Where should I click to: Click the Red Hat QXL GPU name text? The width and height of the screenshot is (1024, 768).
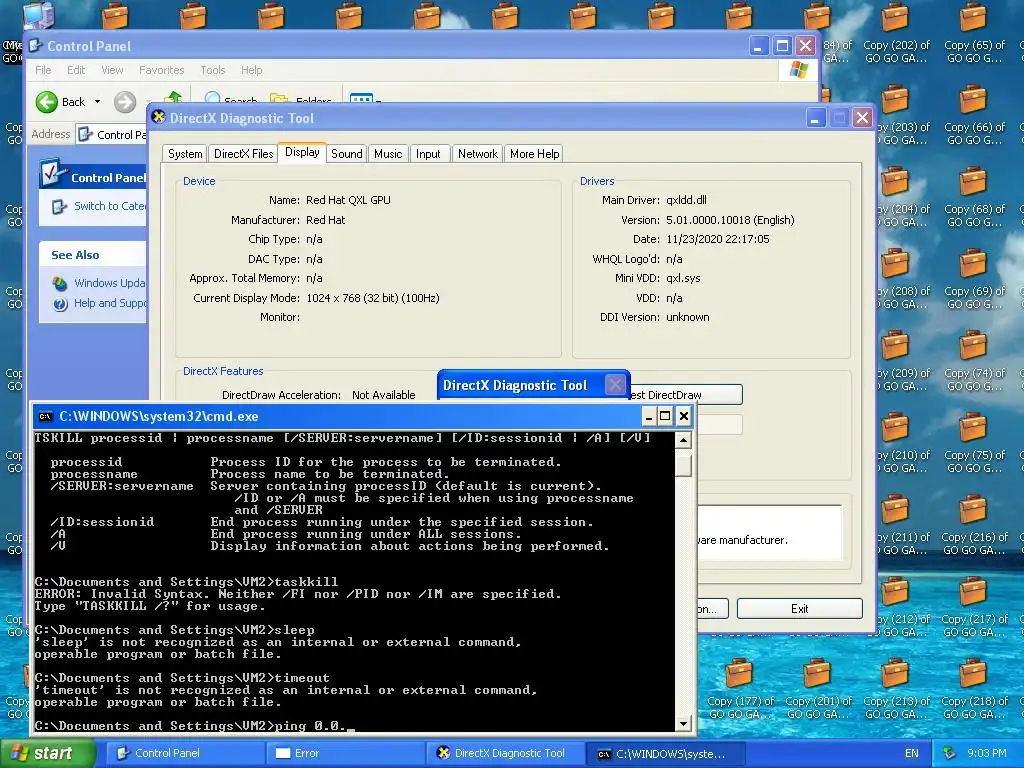click(348, 200)
